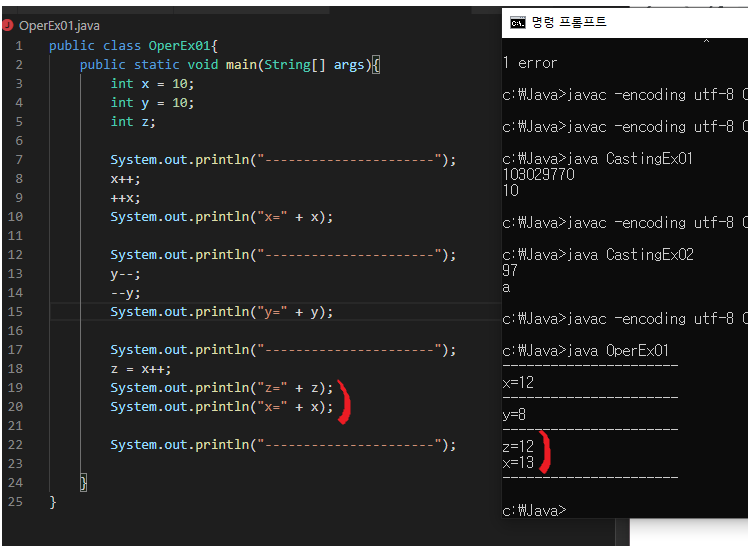Click 'public class OperEx01{' on line 1
Viewport: 748px width, 547px height.
133,46
